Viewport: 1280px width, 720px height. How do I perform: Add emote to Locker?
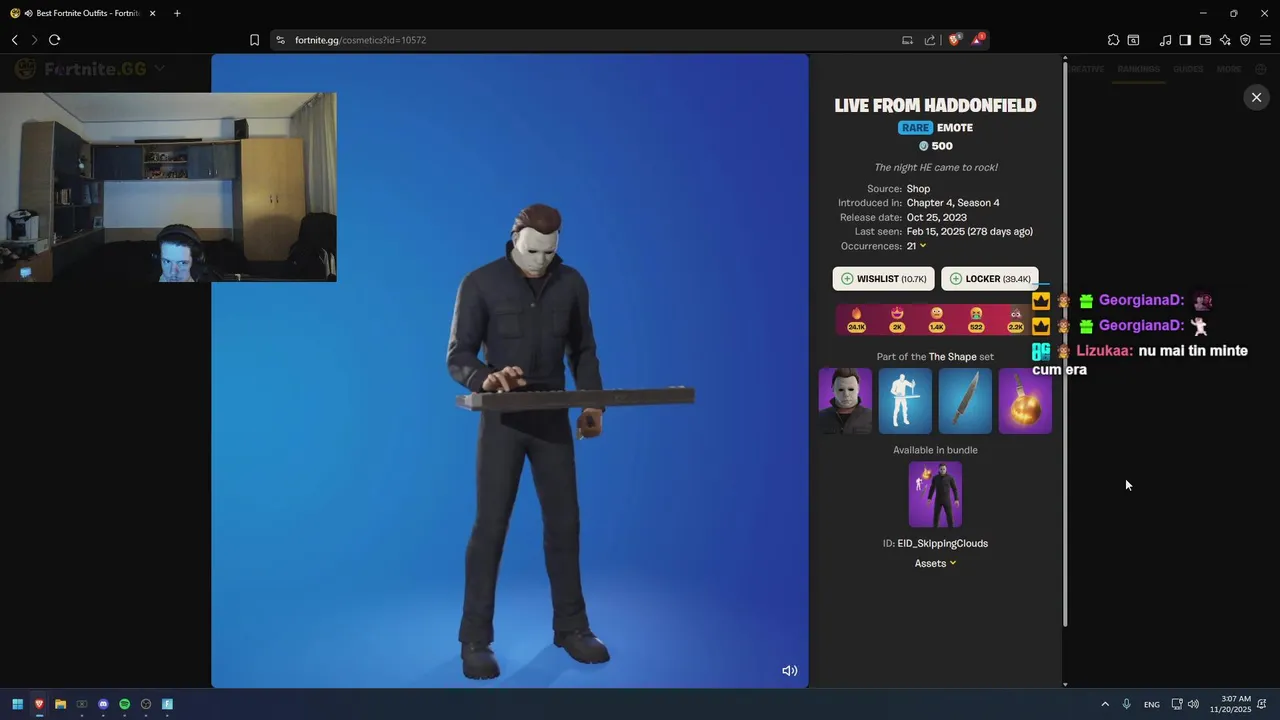click(x=989, y=279)
